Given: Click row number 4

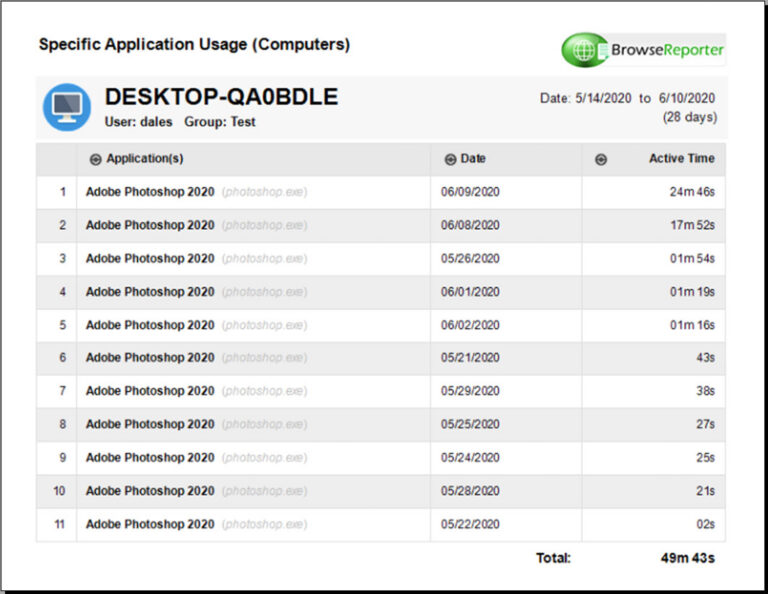Looking at the screenshot, I should click(x=63, y=292).
